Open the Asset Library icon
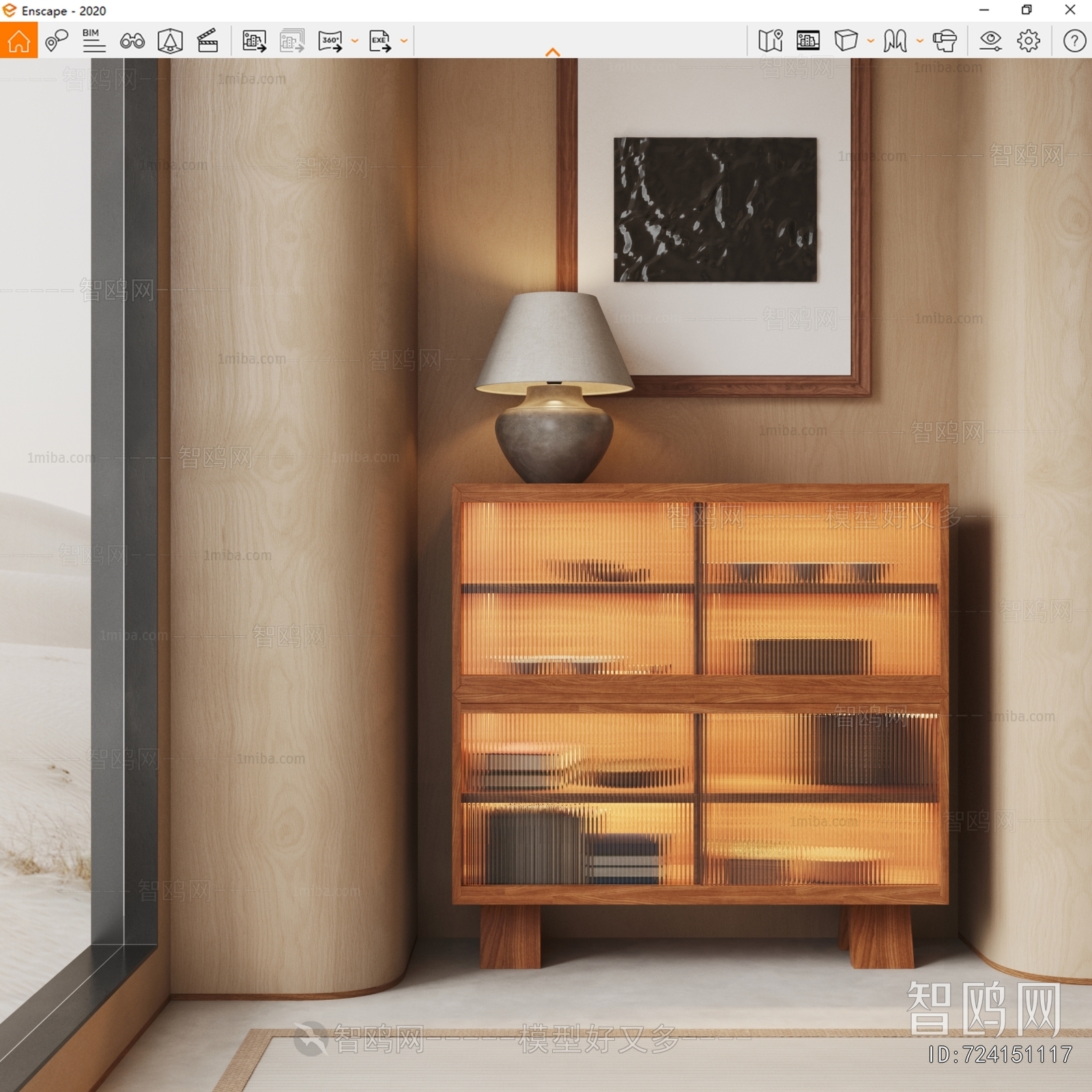 point(808,40)
